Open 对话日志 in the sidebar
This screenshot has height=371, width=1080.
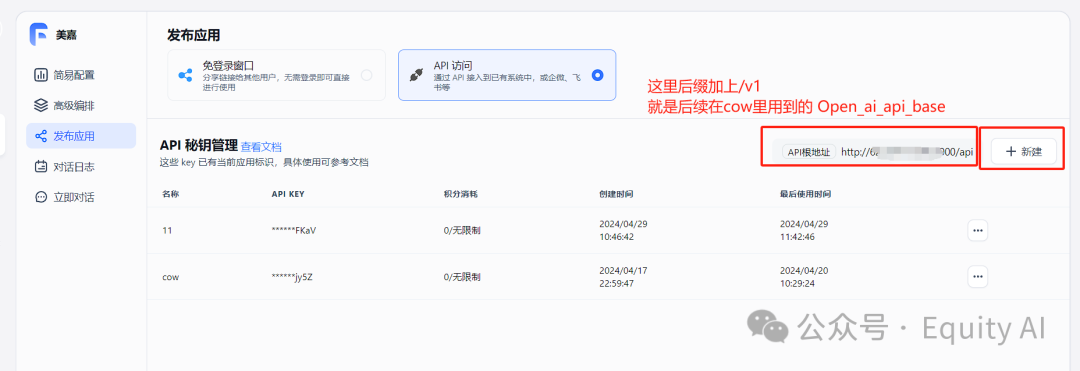[81, 167]
